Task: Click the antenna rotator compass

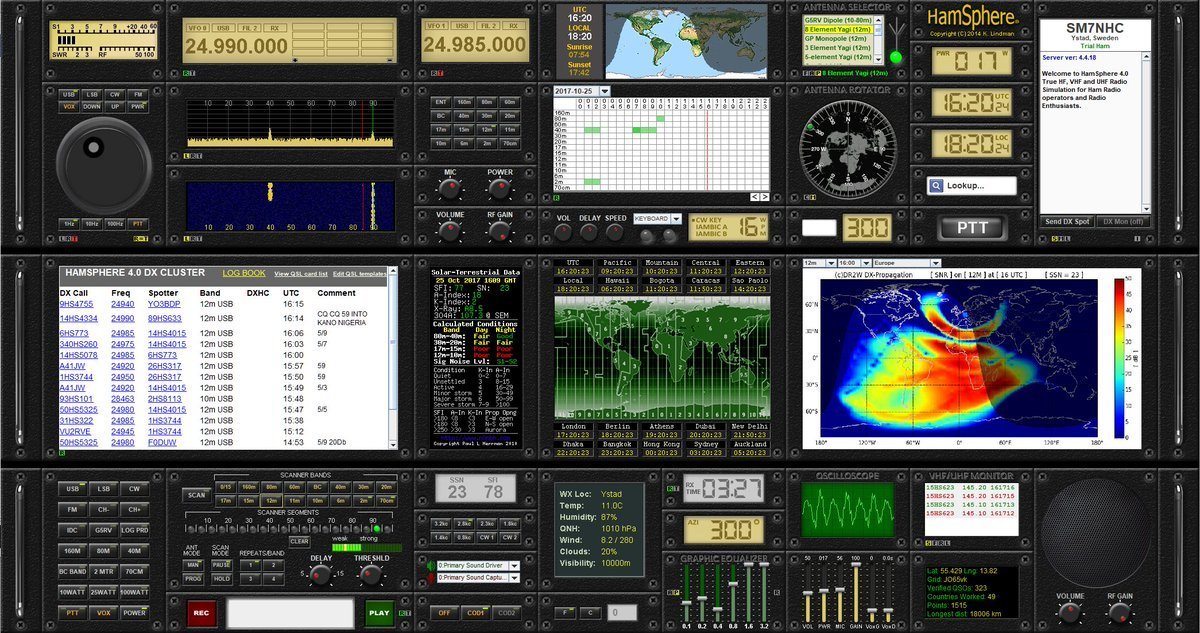Action: click(x=843, y=142)
